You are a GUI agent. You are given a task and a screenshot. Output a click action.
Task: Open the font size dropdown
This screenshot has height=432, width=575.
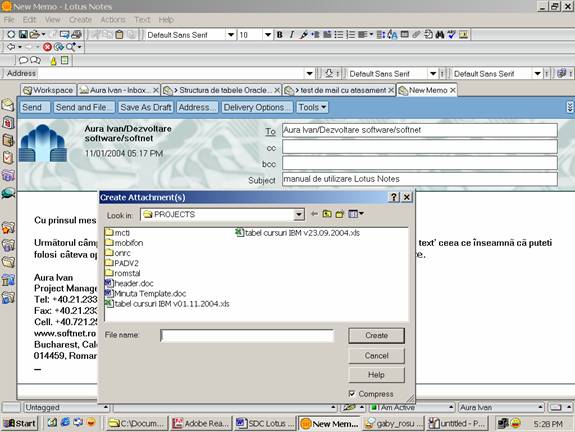coord(268,35)
